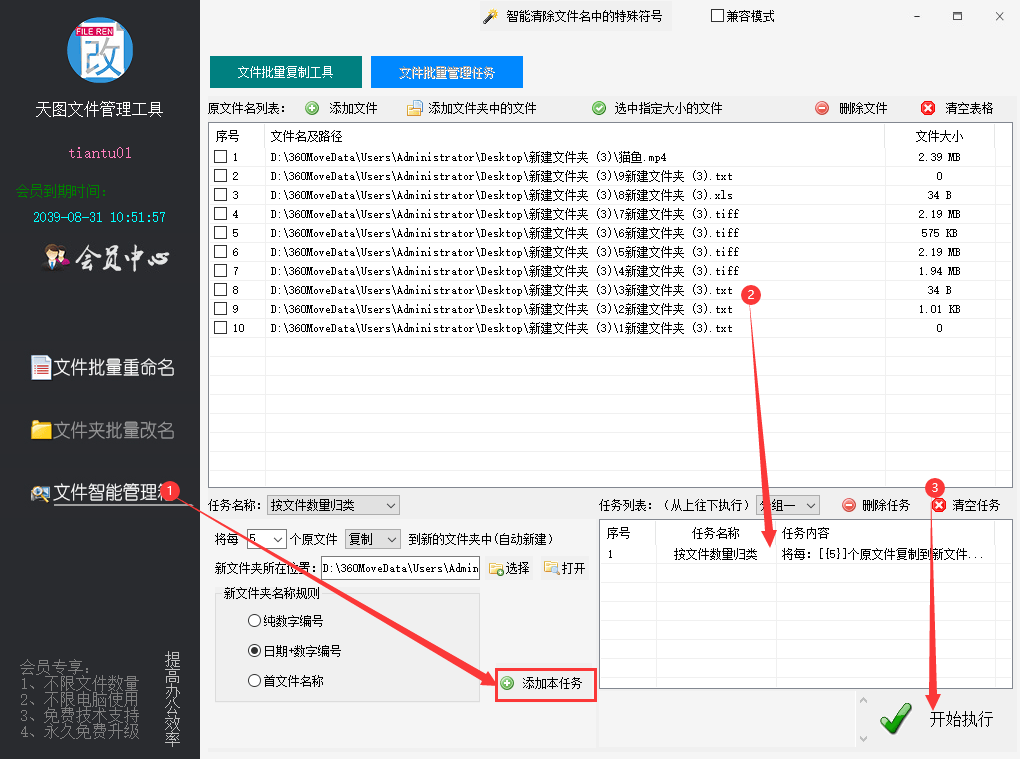Click 选中指定大小的文件 button
This screenshot has width=1020, height=759.
tap(657, 108)
